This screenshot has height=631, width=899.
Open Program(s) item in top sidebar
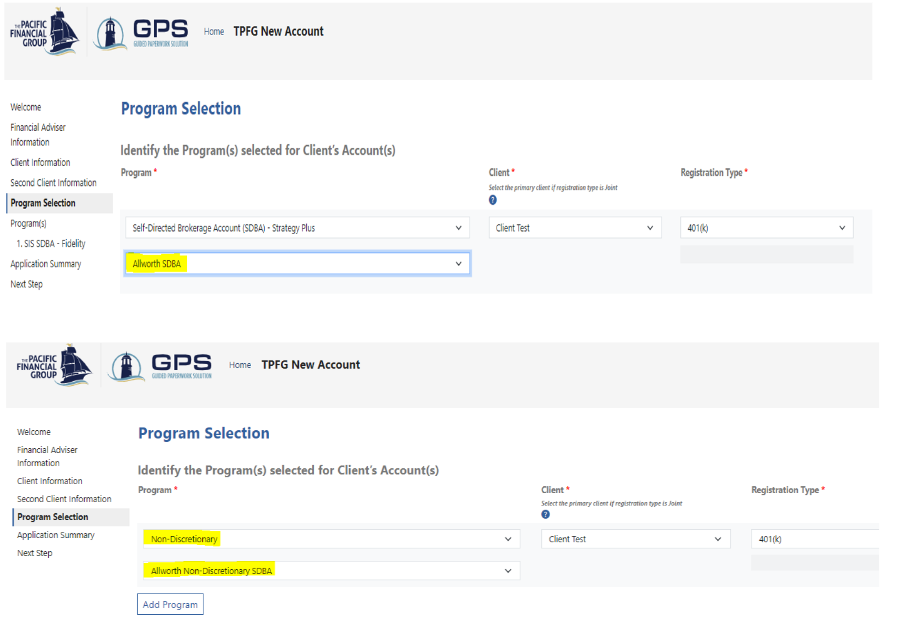point(29,223)
